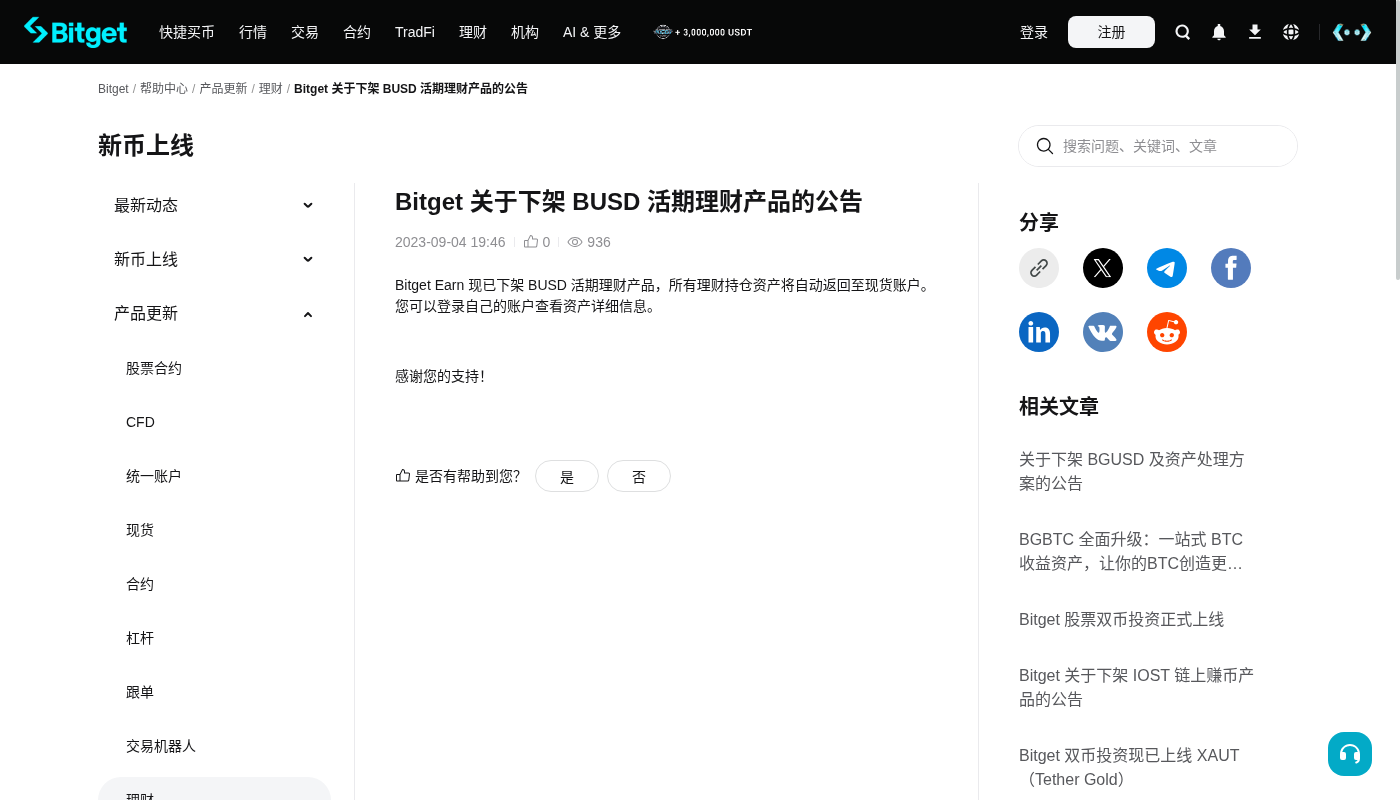
Task: Open the 理财 menu in the header
Action: click(473, 32)
